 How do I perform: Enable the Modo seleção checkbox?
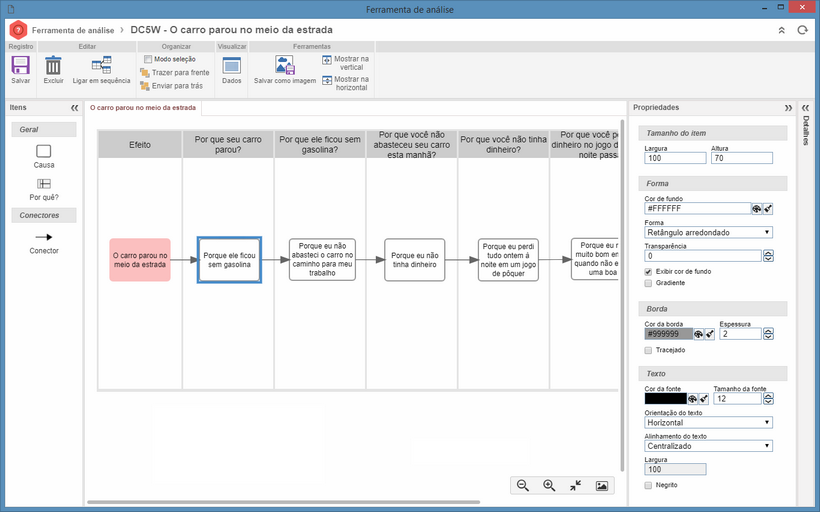[148, 59]
